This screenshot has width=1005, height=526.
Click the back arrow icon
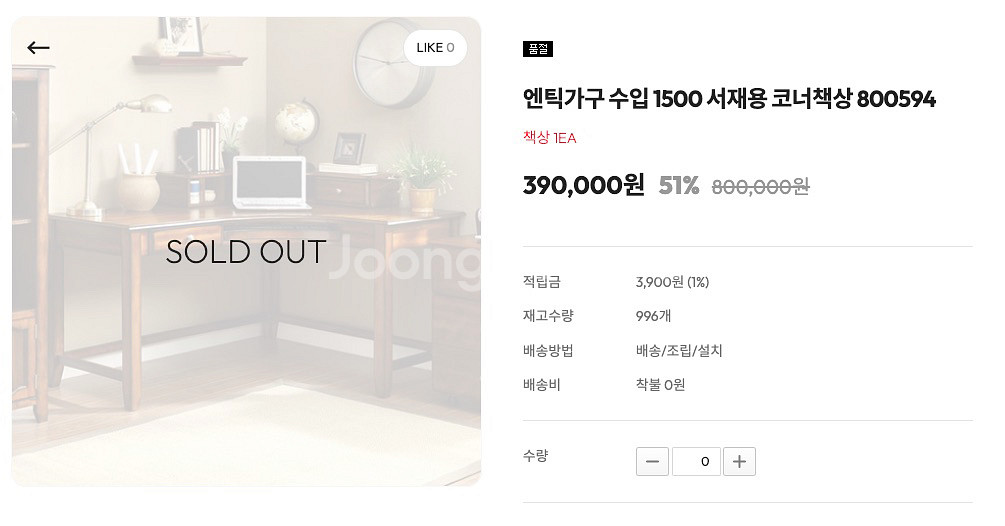[x=38, y=47]
